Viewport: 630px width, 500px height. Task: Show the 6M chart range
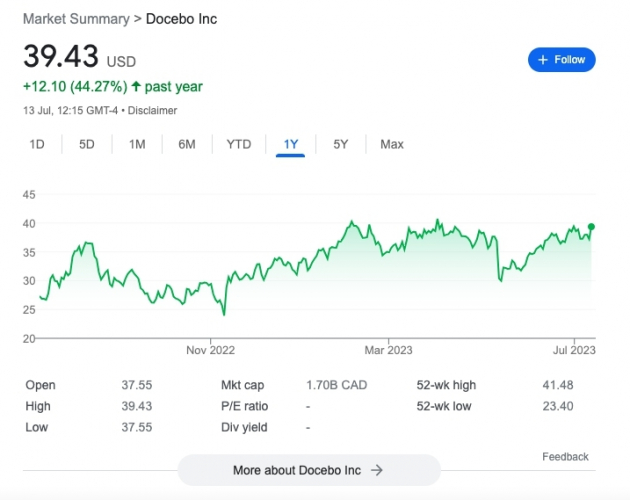click(187, 144)
